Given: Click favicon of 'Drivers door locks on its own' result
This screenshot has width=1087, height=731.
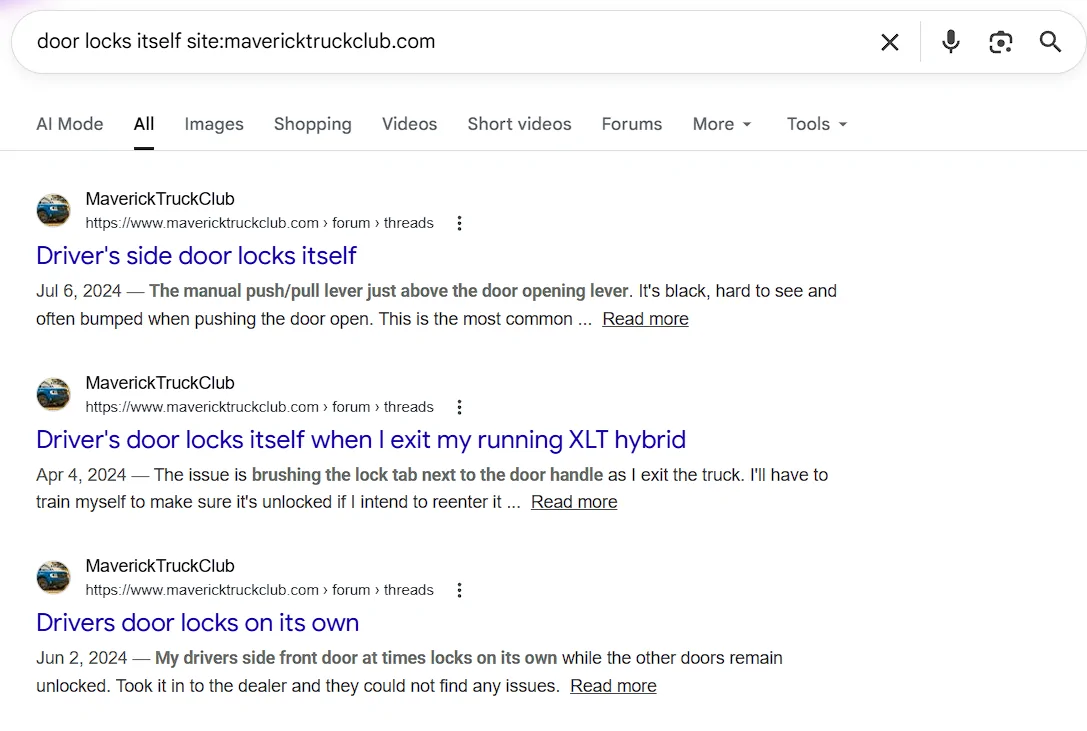Looking at the screenshot, I should coord(53,577).
